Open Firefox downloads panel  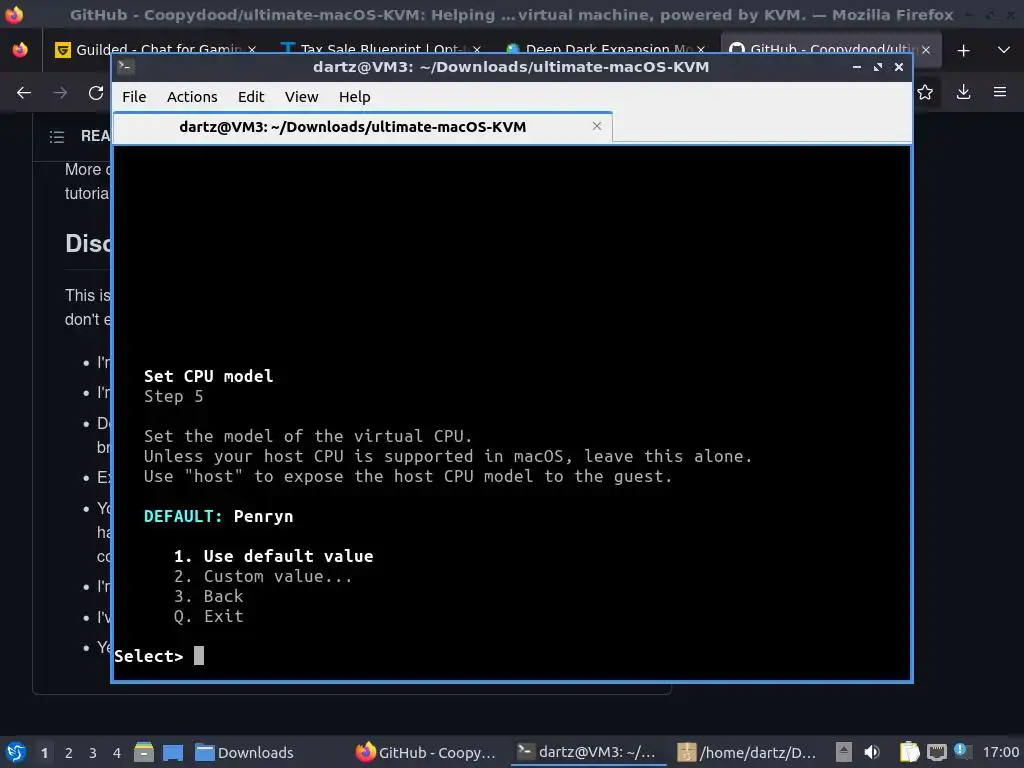click(963, 93)
